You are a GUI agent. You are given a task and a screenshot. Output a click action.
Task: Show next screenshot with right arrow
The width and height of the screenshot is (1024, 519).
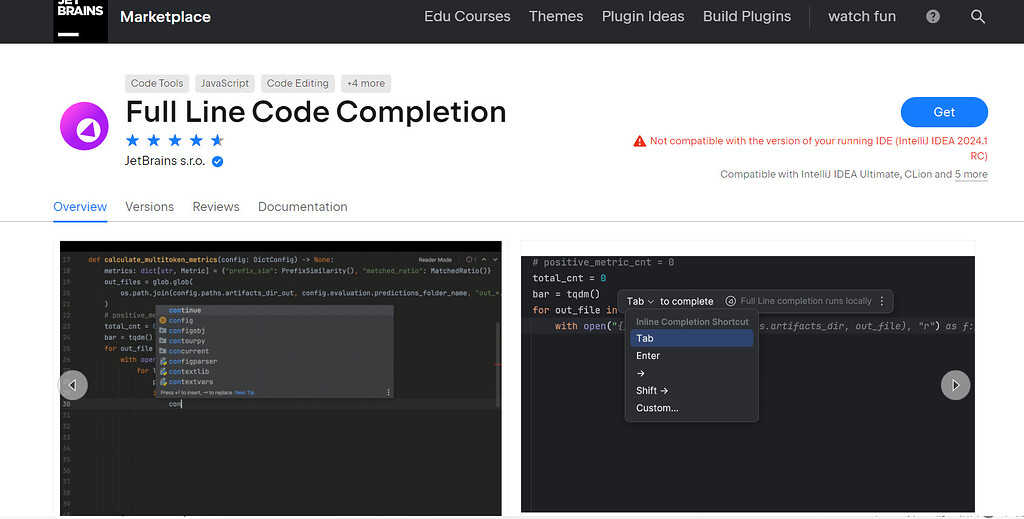pyautogui.click(x=955, y=385)
